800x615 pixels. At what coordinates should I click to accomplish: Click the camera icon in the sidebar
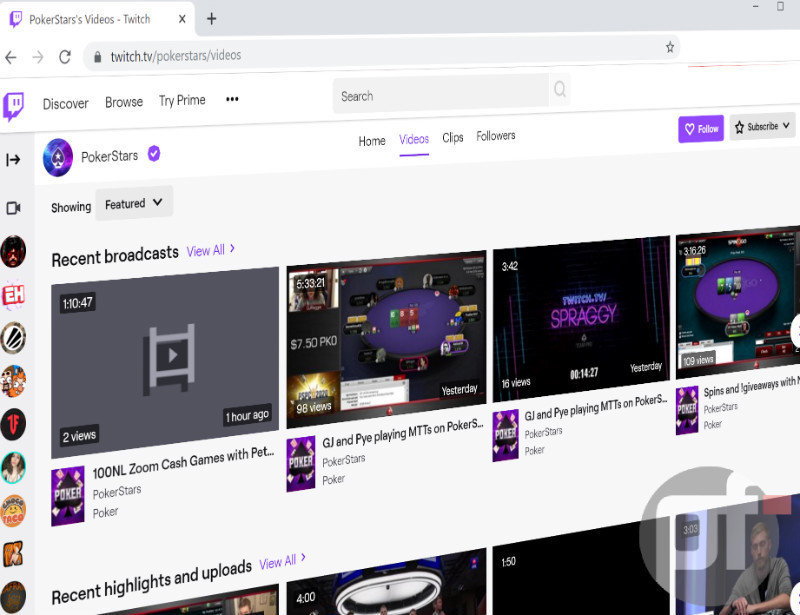point(13,208)
